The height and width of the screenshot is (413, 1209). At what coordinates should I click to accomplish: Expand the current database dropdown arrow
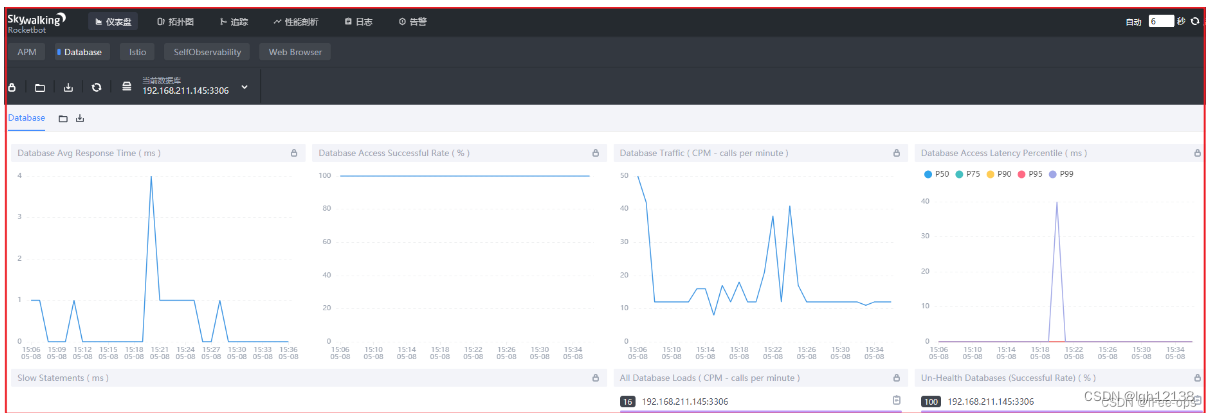click(244, 88)
